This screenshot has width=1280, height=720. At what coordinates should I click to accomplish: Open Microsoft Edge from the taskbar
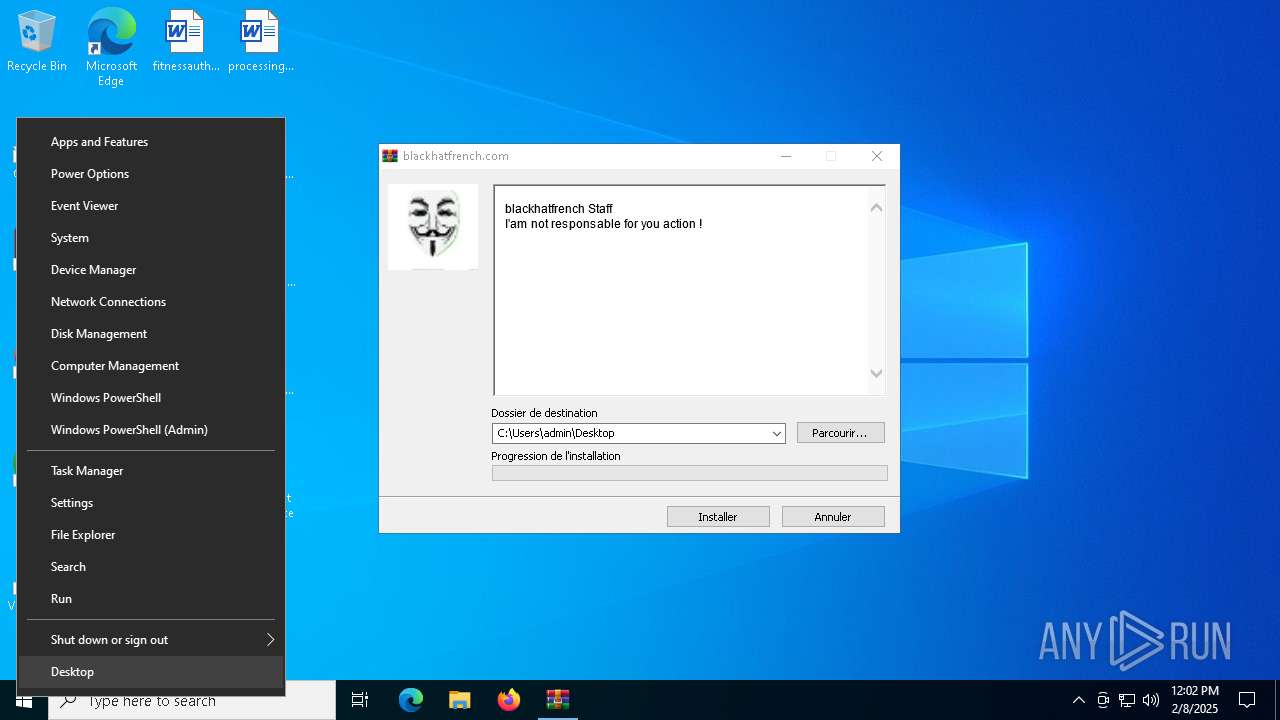411,700
